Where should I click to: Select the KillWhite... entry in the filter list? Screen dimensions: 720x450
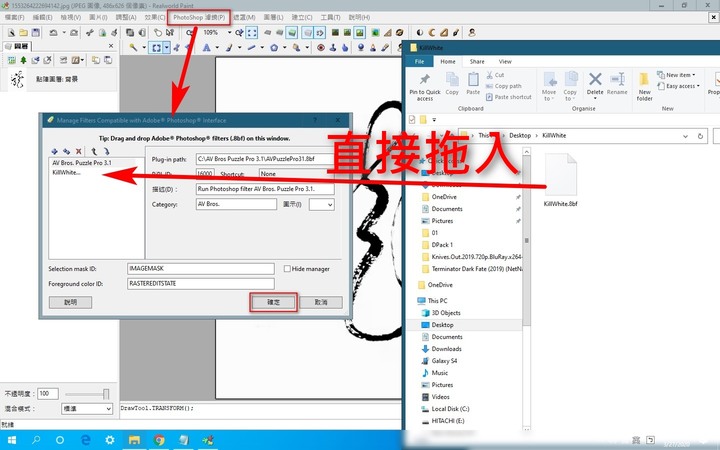[x=66, y=173]
